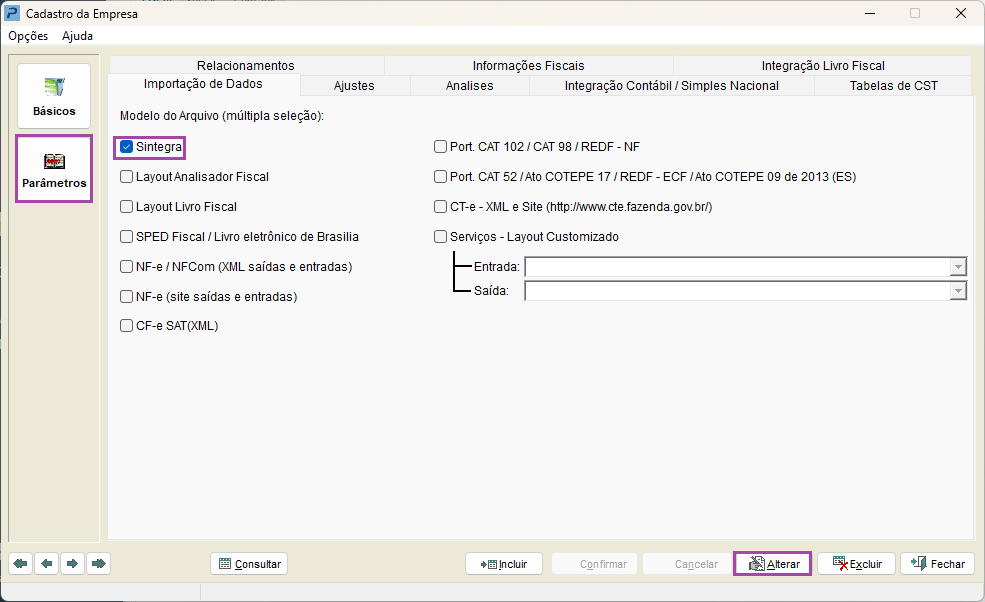
Task: Close the form with Fechar
Action: click(937, 564)
